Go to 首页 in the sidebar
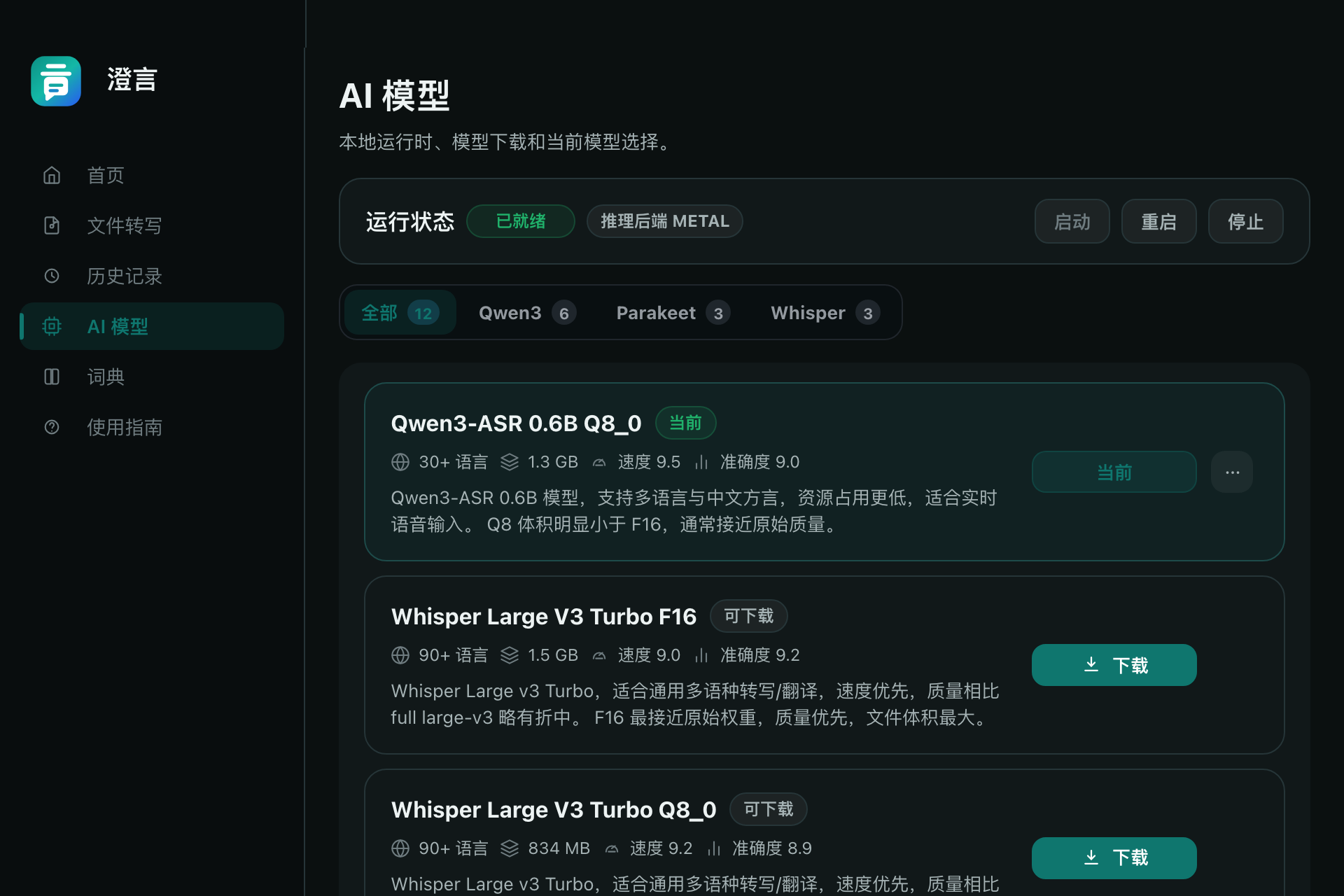Image resolution: width=1344 pixels, height=896 pixels. (152, 175)
